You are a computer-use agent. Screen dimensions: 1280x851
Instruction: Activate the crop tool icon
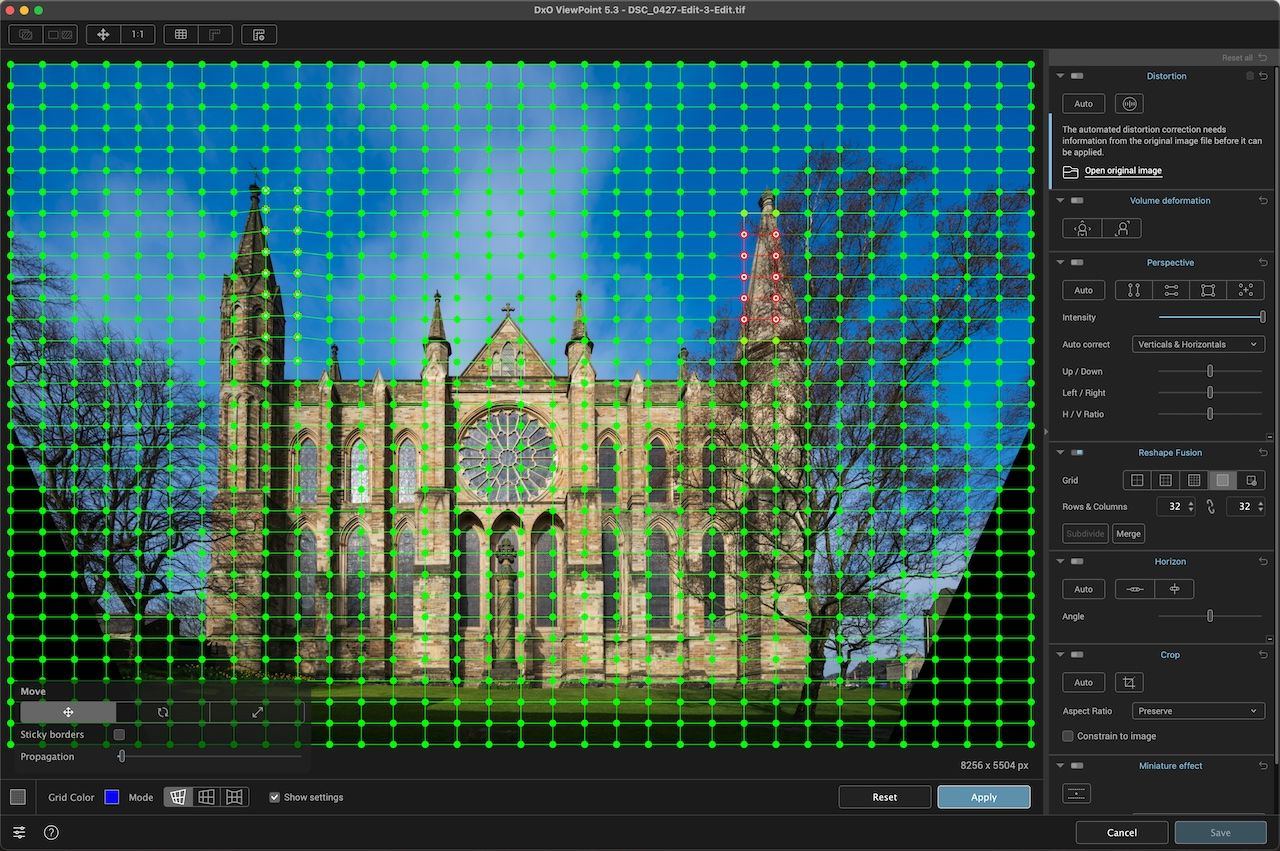pyautogui.click(x=1129, y=682)
